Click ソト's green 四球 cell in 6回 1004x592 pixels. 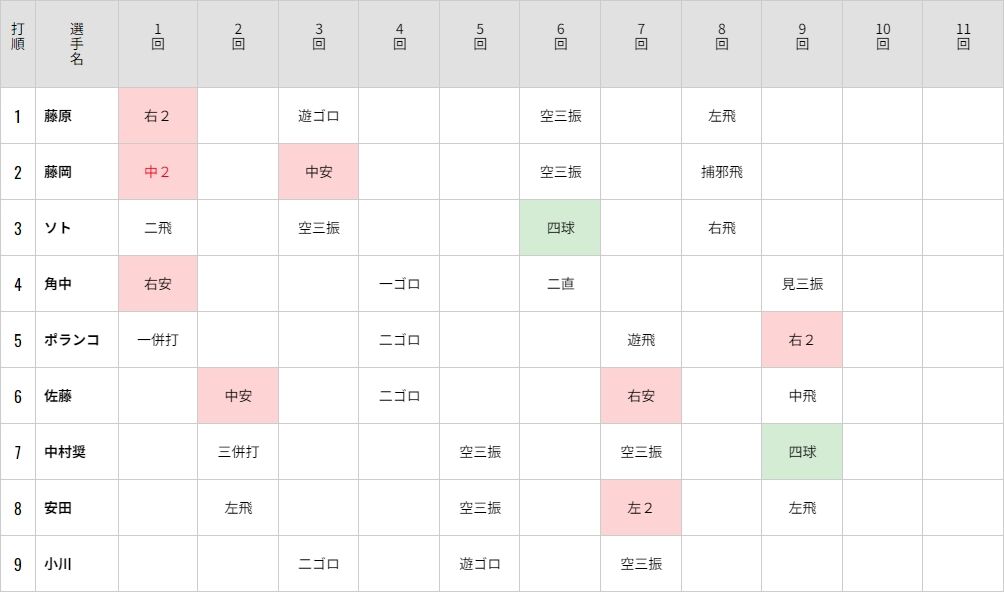[x=561, y=228]
